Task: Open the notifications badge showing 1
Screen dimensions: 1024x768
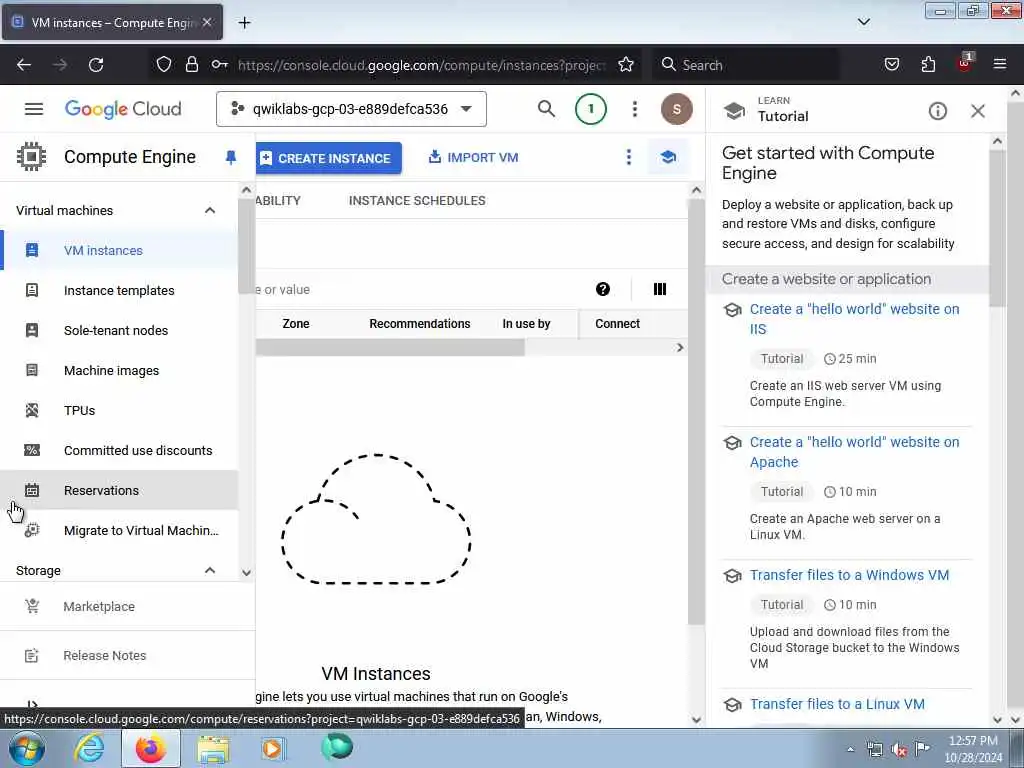Action: (590, 109)
